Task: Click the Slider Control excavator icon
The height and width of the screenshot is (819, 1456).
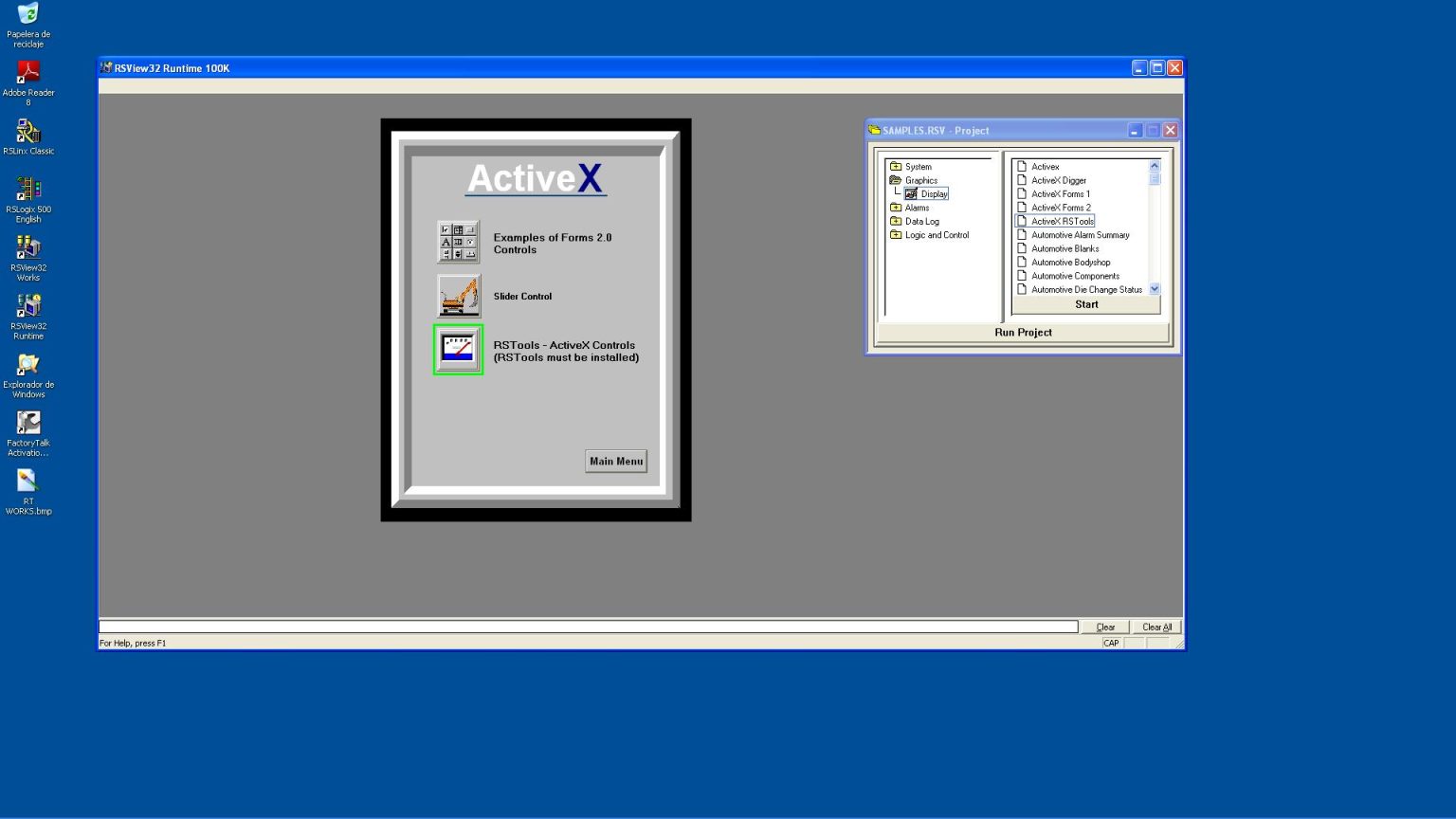Action: 458,296
